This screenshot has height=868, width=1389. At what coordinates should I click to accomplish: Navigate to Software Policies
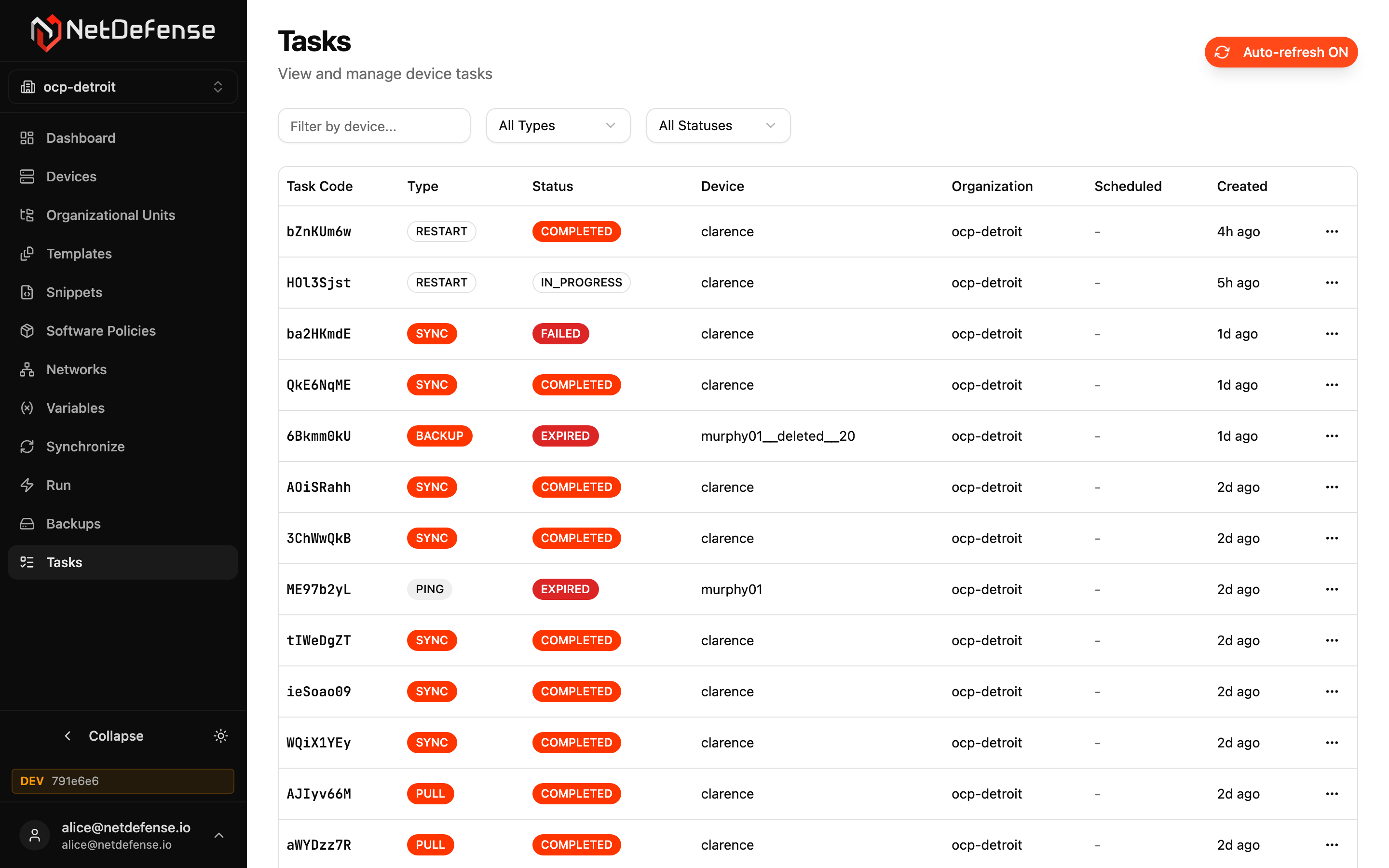point(123,331)
